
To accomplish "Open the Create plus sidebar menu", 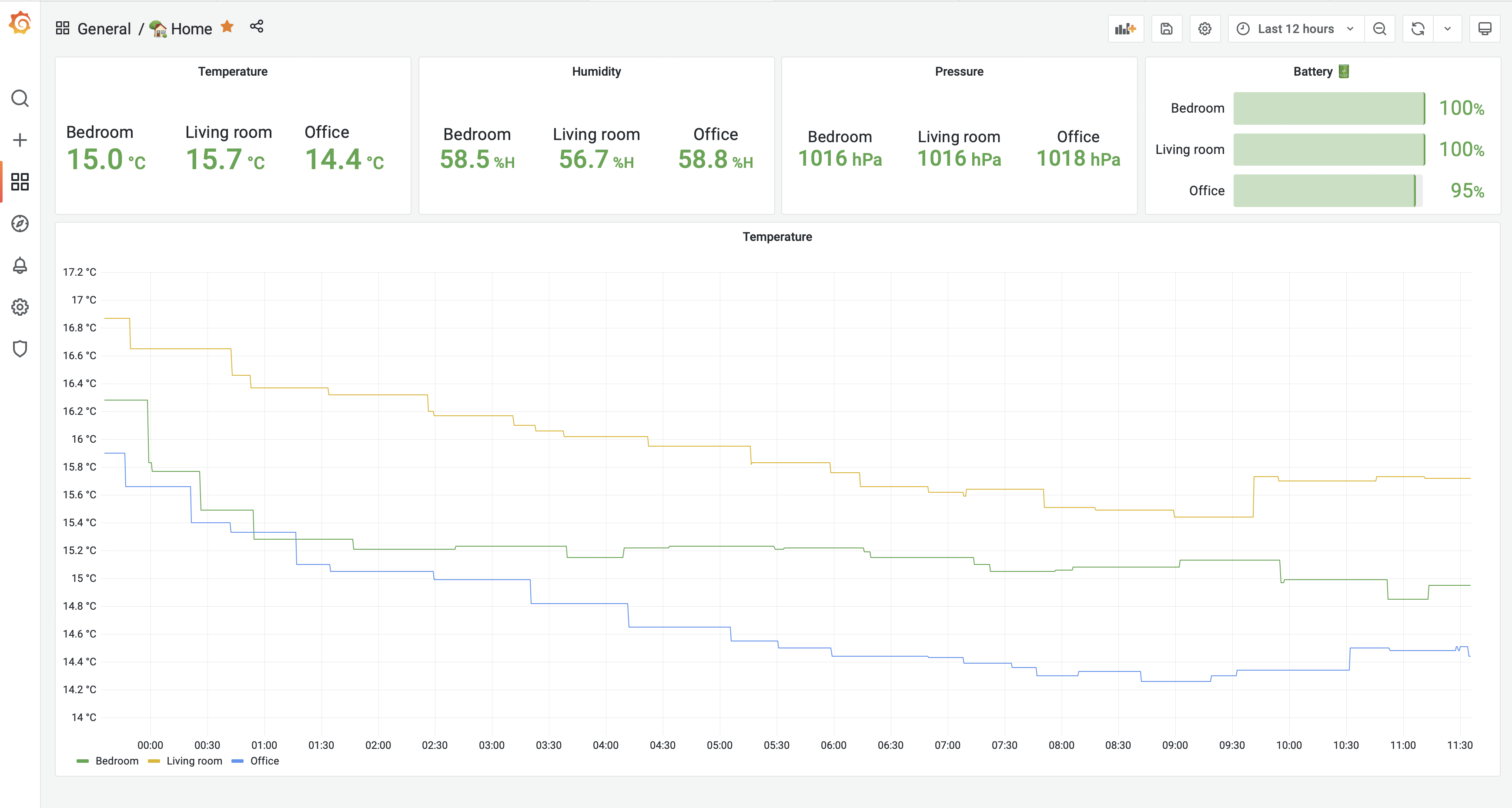I will click(x=20, y=140).
